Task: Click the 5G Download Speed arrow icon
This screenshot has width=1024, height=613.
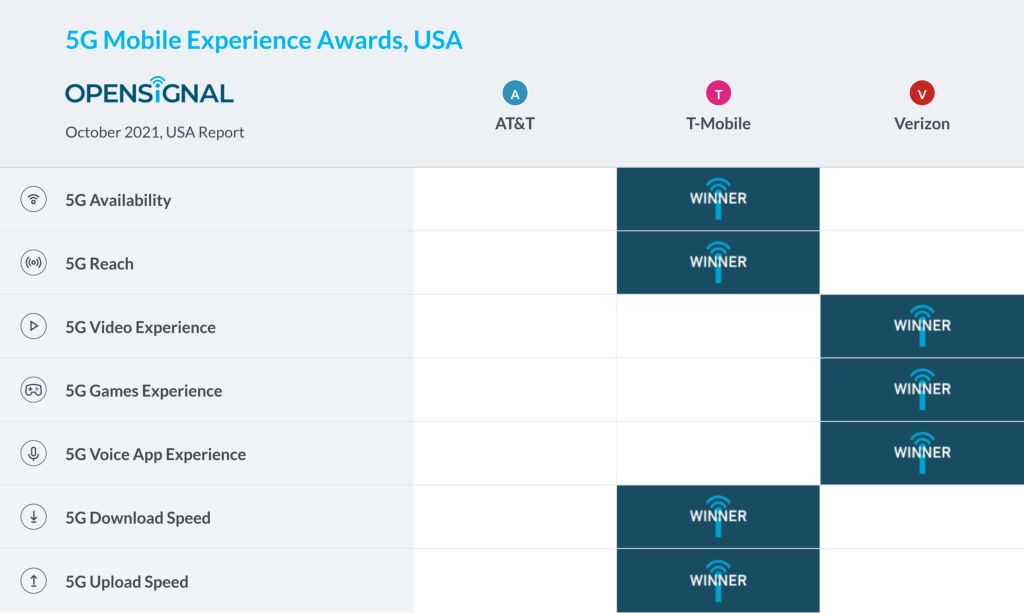Action: coord(34,517)
